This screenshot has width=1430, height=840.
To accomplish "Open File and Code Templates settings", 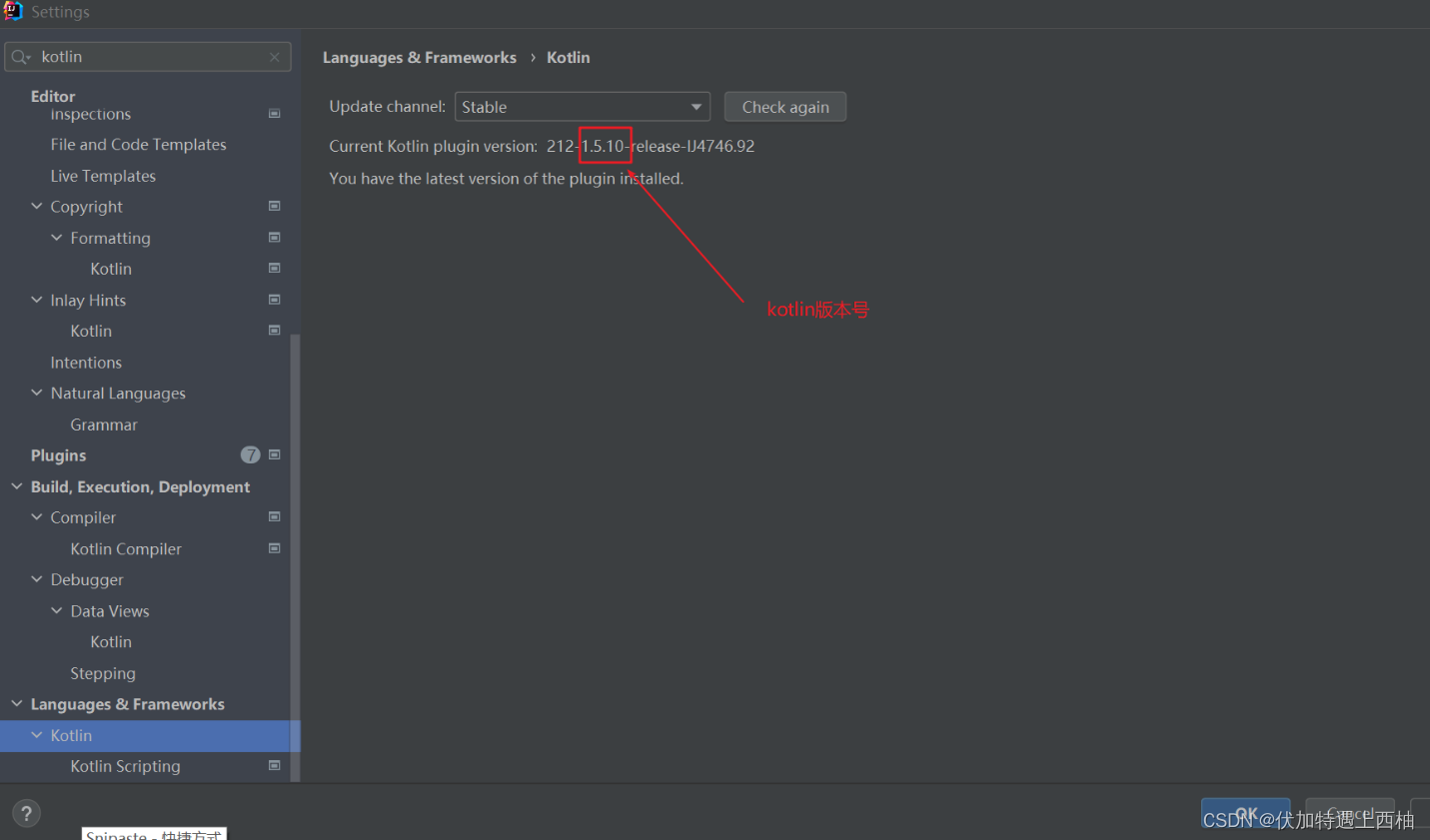I will tap(139, 145).
